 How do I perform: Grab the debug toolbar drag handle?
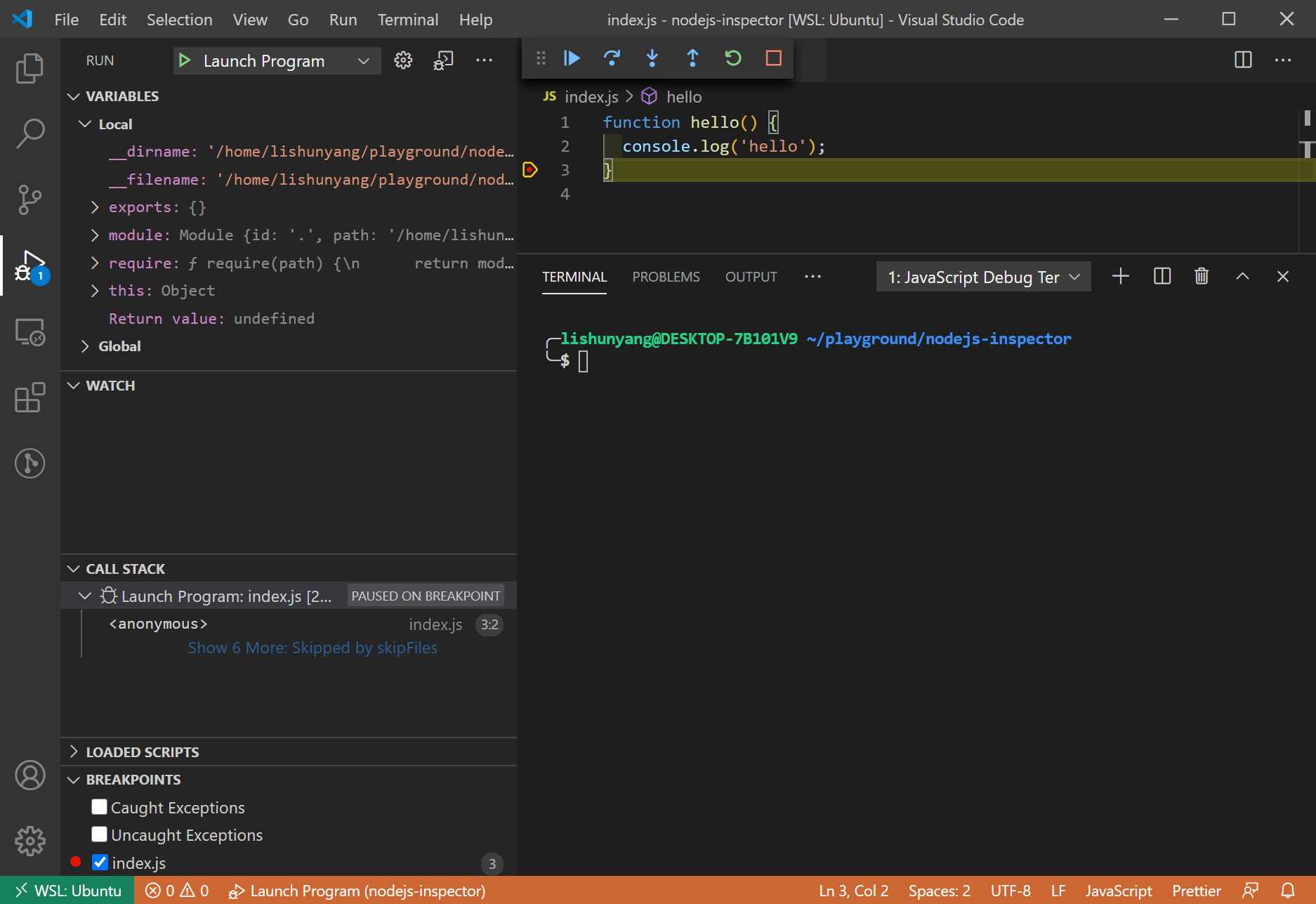541,58
